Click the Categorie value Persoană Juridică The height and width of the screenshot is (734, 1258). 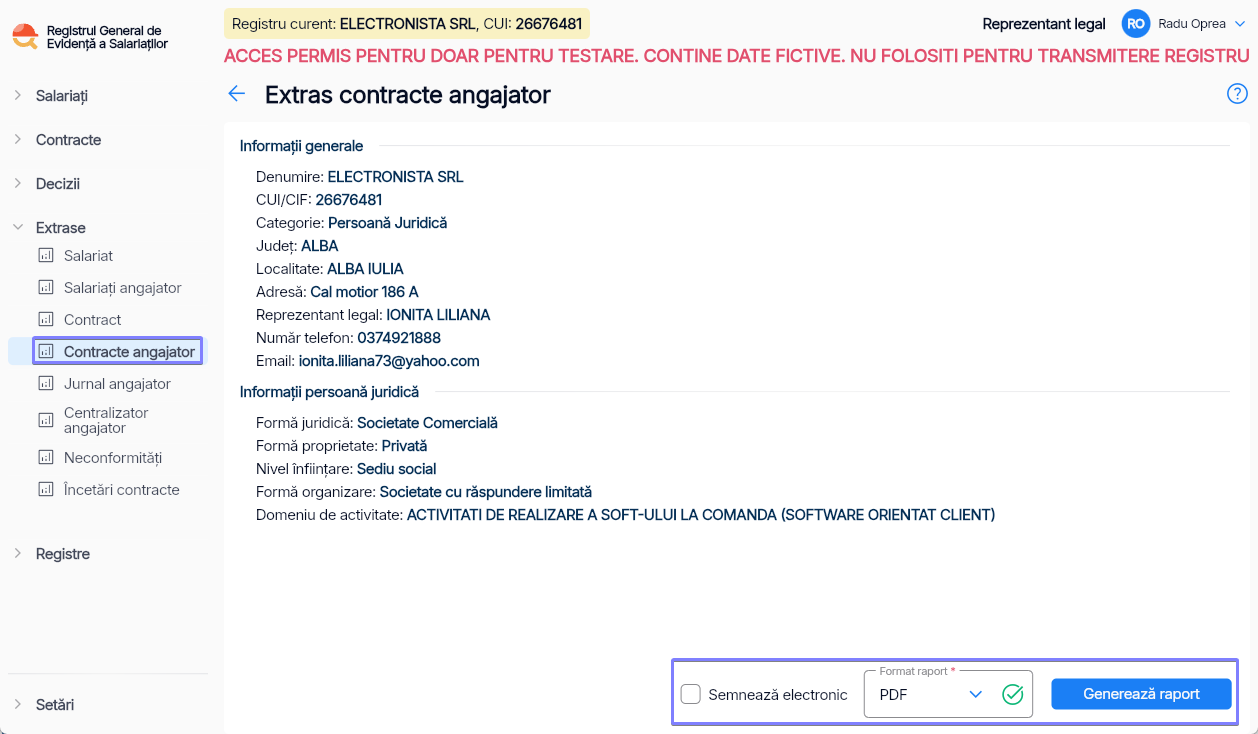tap(388, 223)
